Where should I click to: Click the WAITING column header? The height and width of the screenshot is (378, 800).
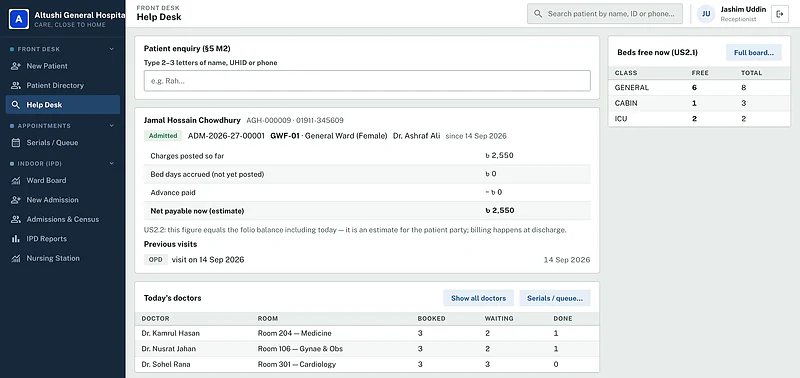[499, 318]
